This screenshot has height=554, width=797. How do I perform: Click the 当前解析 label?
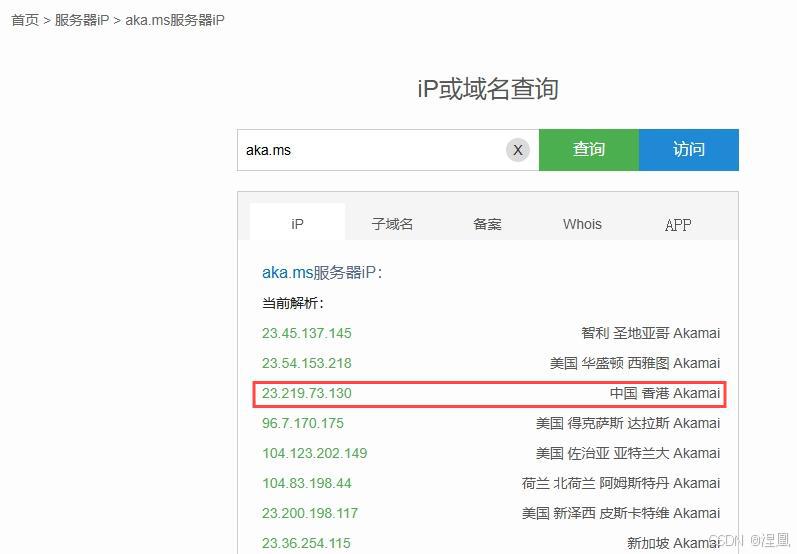coord(293,303)
